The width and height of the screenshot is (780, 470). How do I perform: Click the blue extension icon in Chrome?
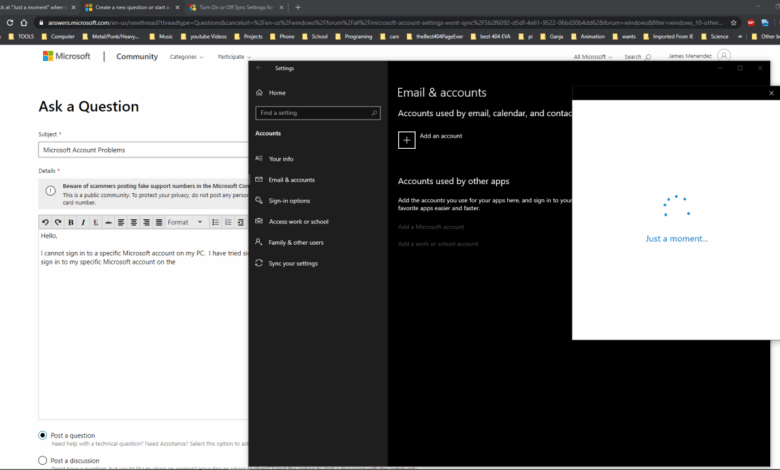tap(765, 22)
